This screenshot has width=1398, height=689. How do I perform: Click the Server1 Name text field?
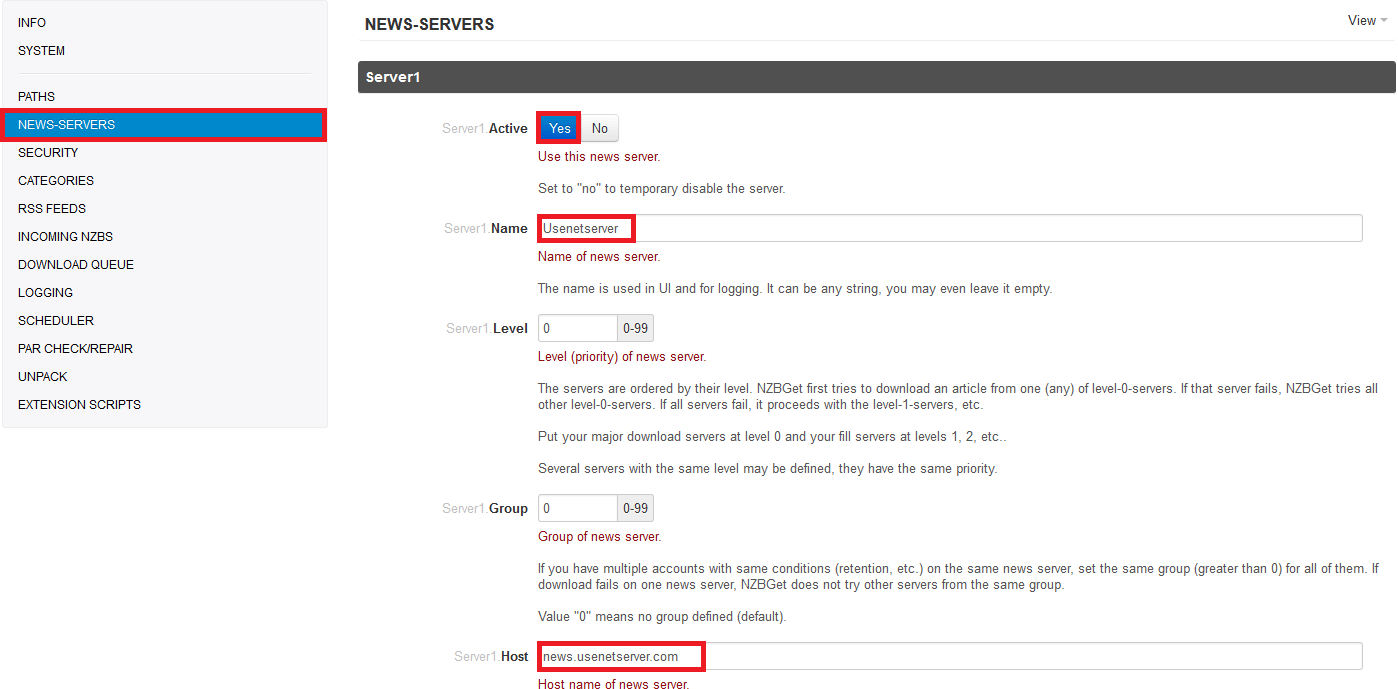click(x=950, y=228)
